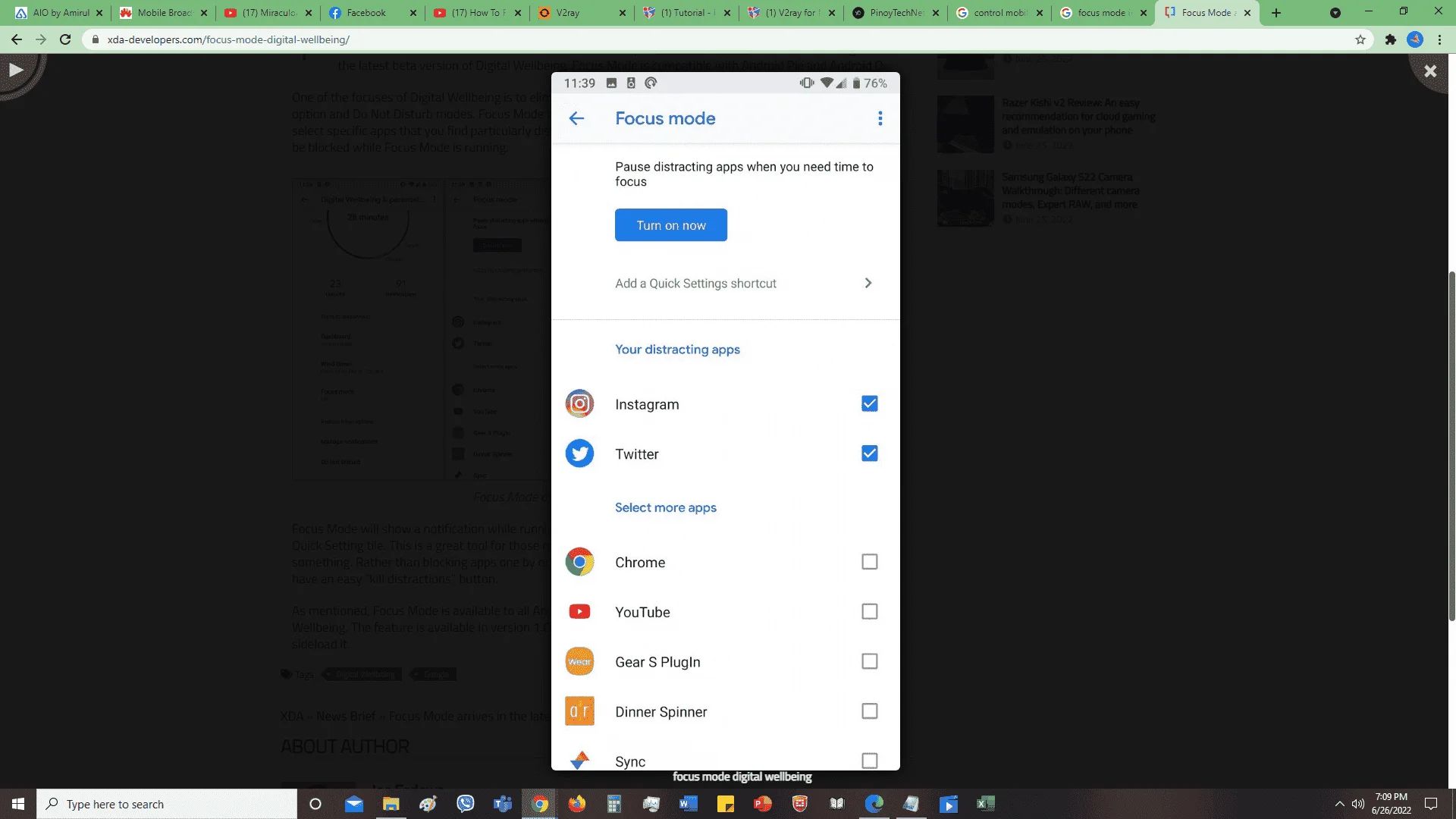Switch to the AIO by Amirul tab
The height and width of the screenshot is (819, 1456).
pos(58,13)
